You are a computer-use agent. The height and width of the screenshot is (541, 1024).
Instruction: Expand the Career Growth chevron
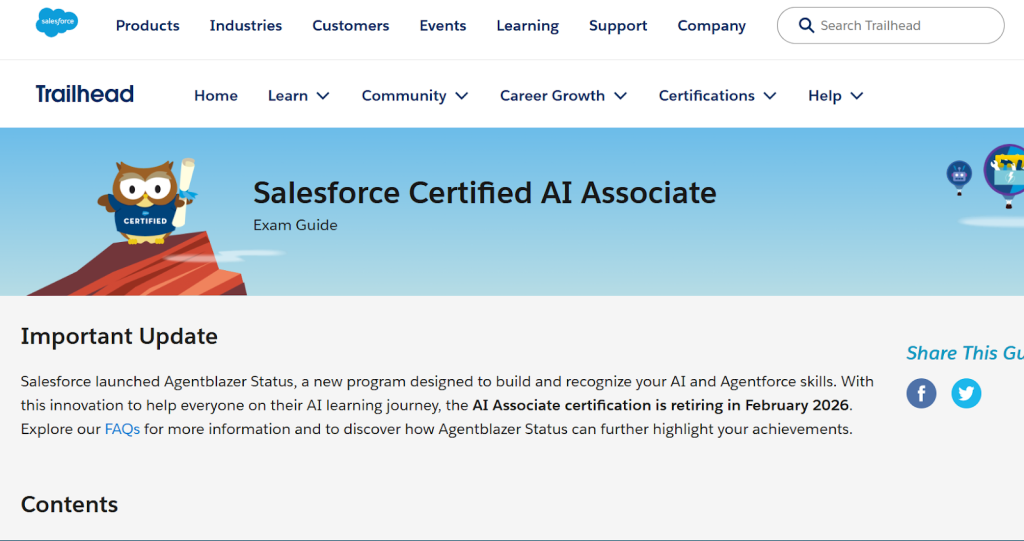tap(620, 96)
